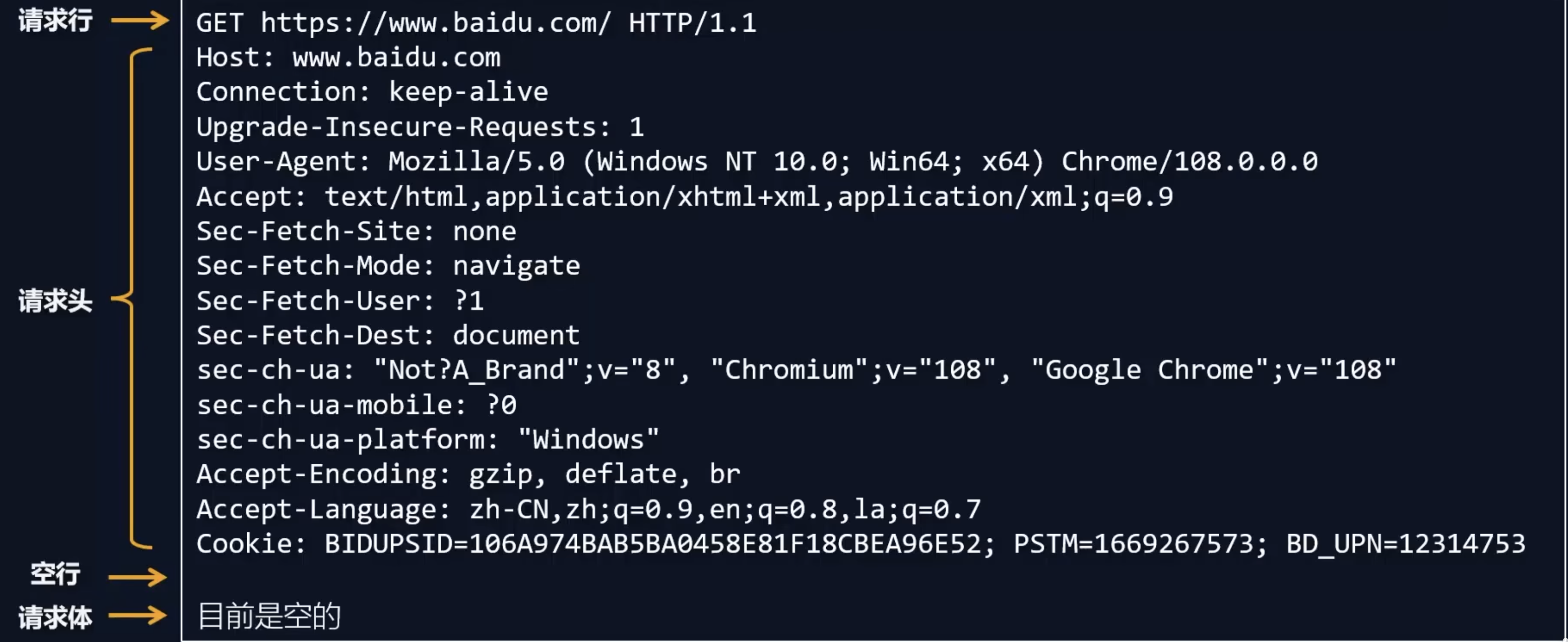Click the Accept: text/html header line
The image size is (1568, 642).
click(685, 197)
